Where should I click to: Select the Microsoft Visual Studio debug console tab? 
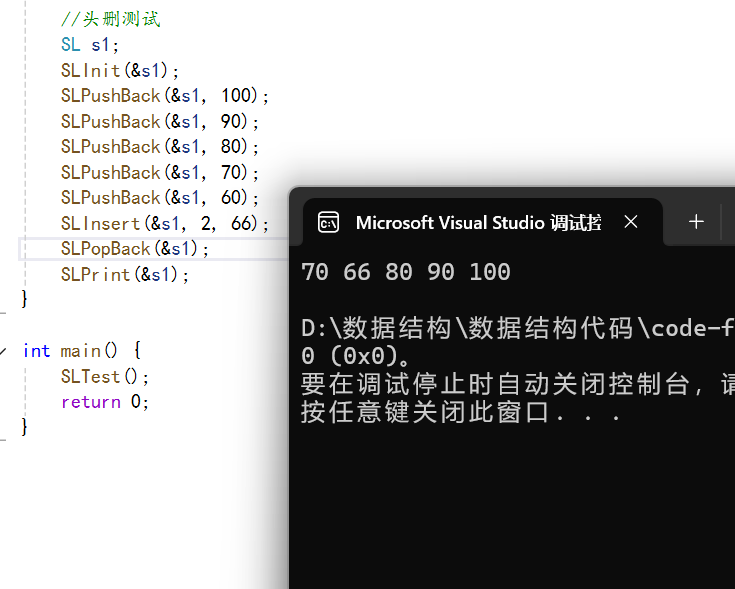point(483,222)
